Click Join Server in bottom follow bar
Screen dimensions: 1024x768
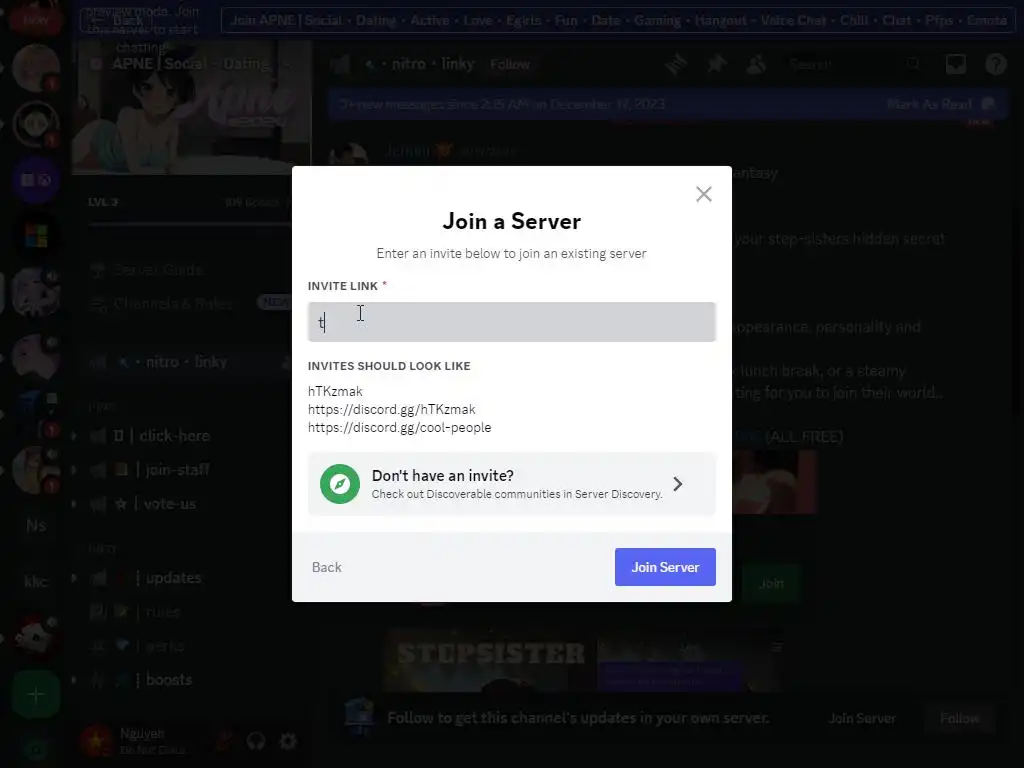(862, 718)
